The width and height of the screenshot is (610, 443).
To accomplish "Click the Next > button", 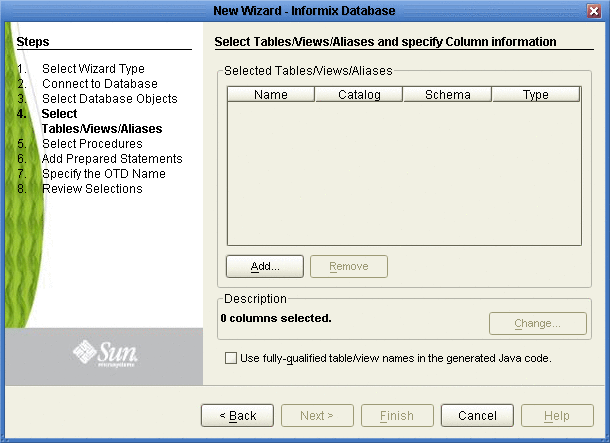I will pos(317,416).
